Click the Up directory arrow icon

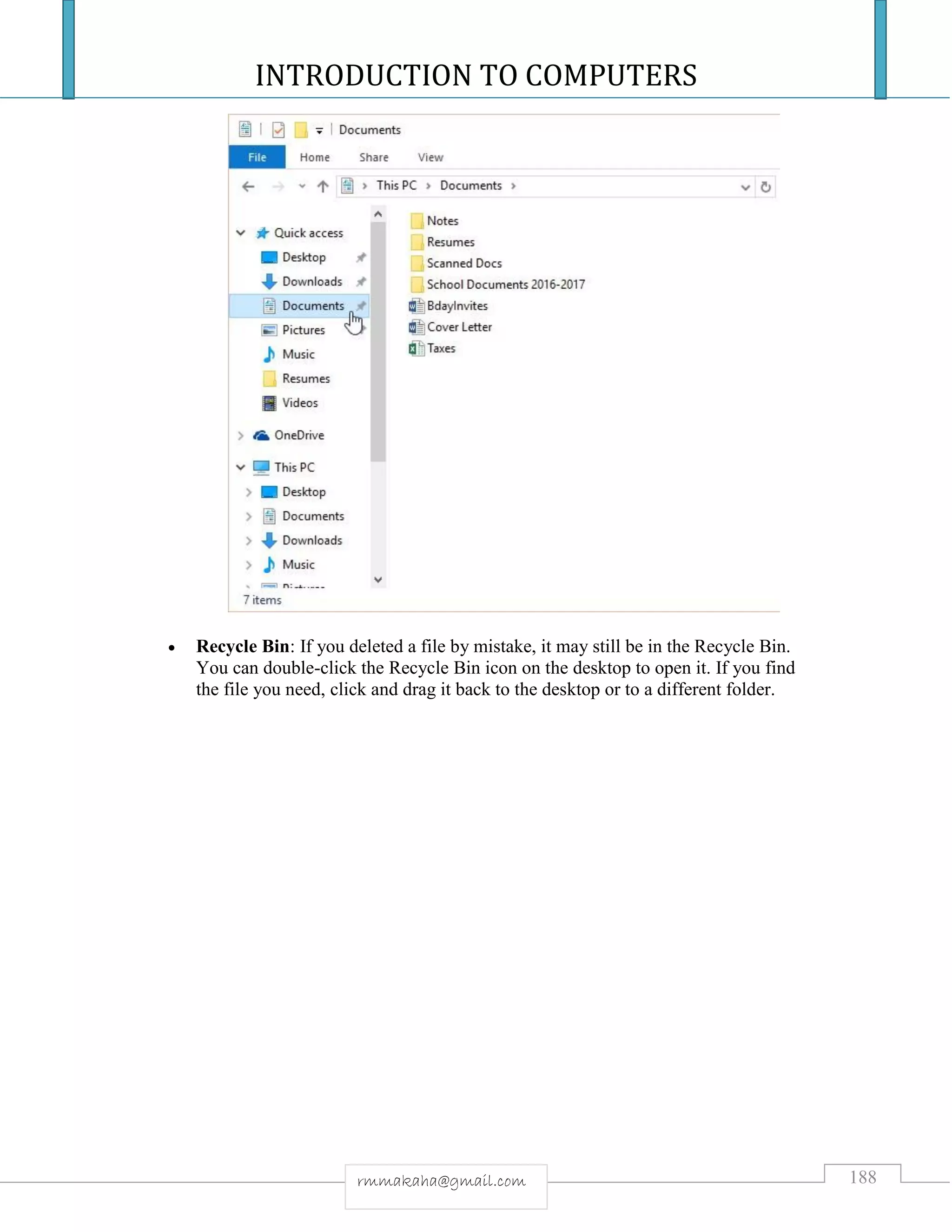pyautogui.click(x=323, y=187)
